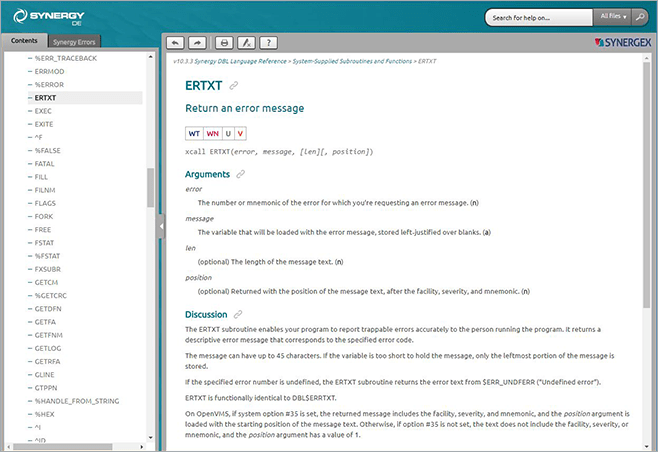Screen dimensions: 658x452
Task: Click the contents pane vertical scrollbar thumb
Action: tap(151, 188)
